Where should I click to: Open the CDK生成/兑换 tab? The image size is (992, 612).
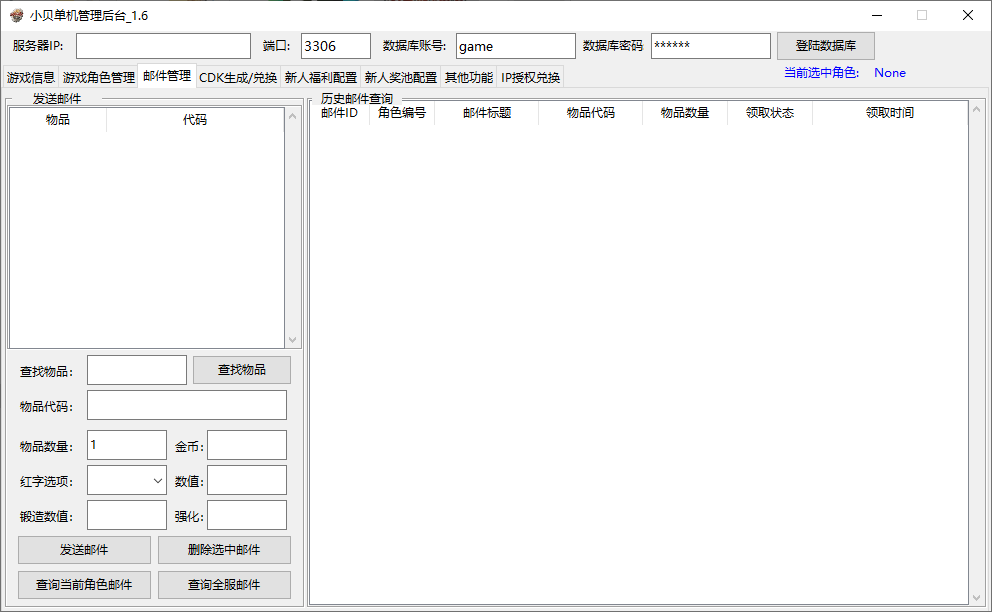(238, 77)
